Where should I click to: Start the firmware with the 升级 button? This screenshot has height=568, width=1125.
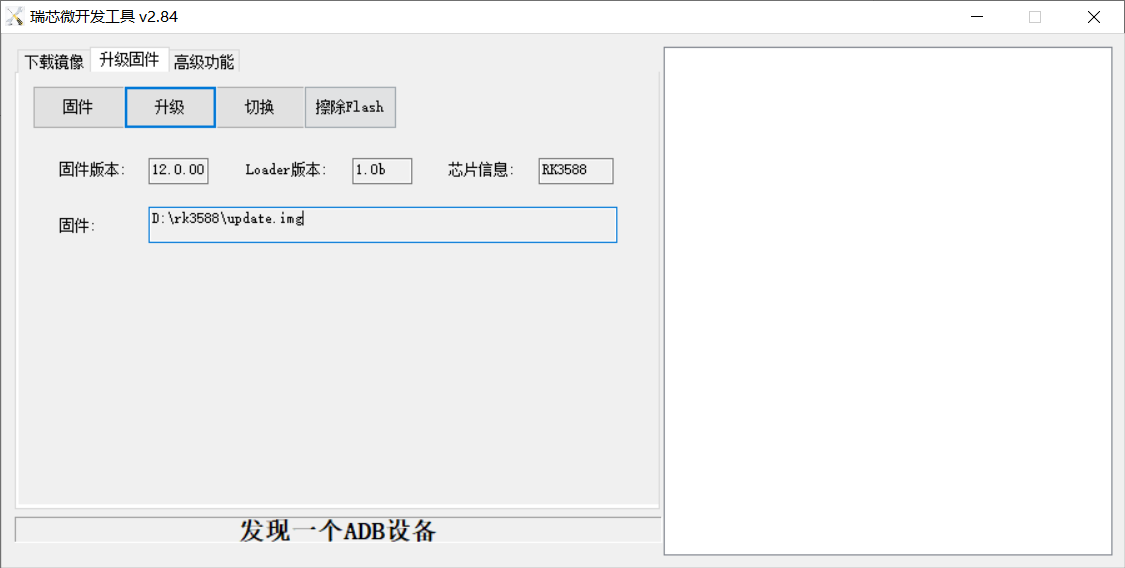[170, 108]
